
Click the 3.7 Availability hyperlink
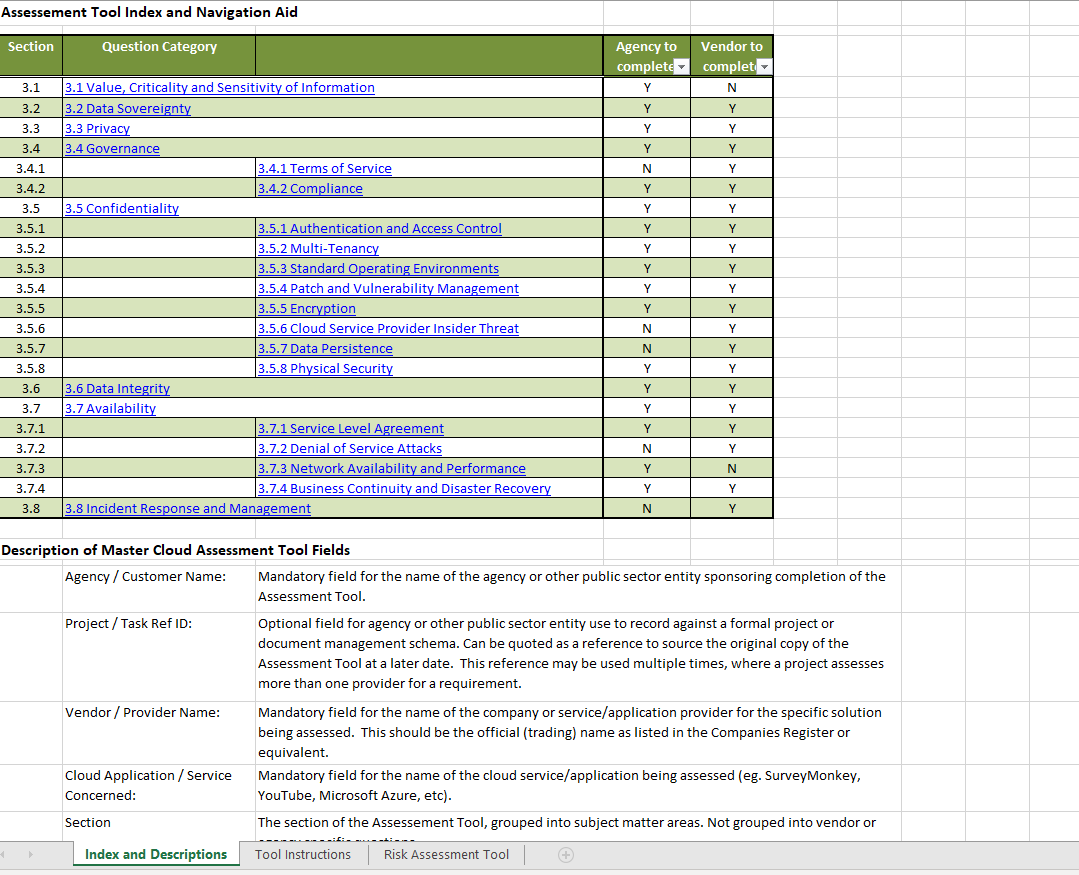[x=110, y=408]
